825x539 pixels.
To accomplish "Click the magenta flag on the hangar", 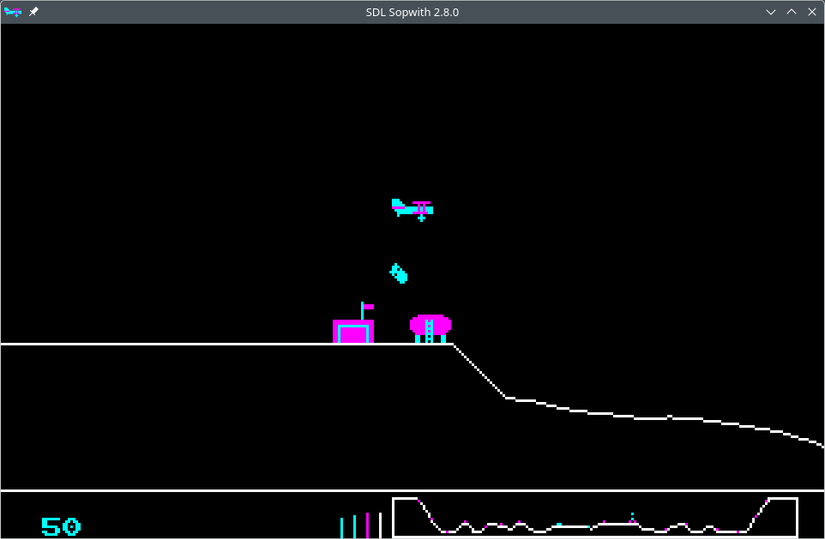I will (368, 306).
